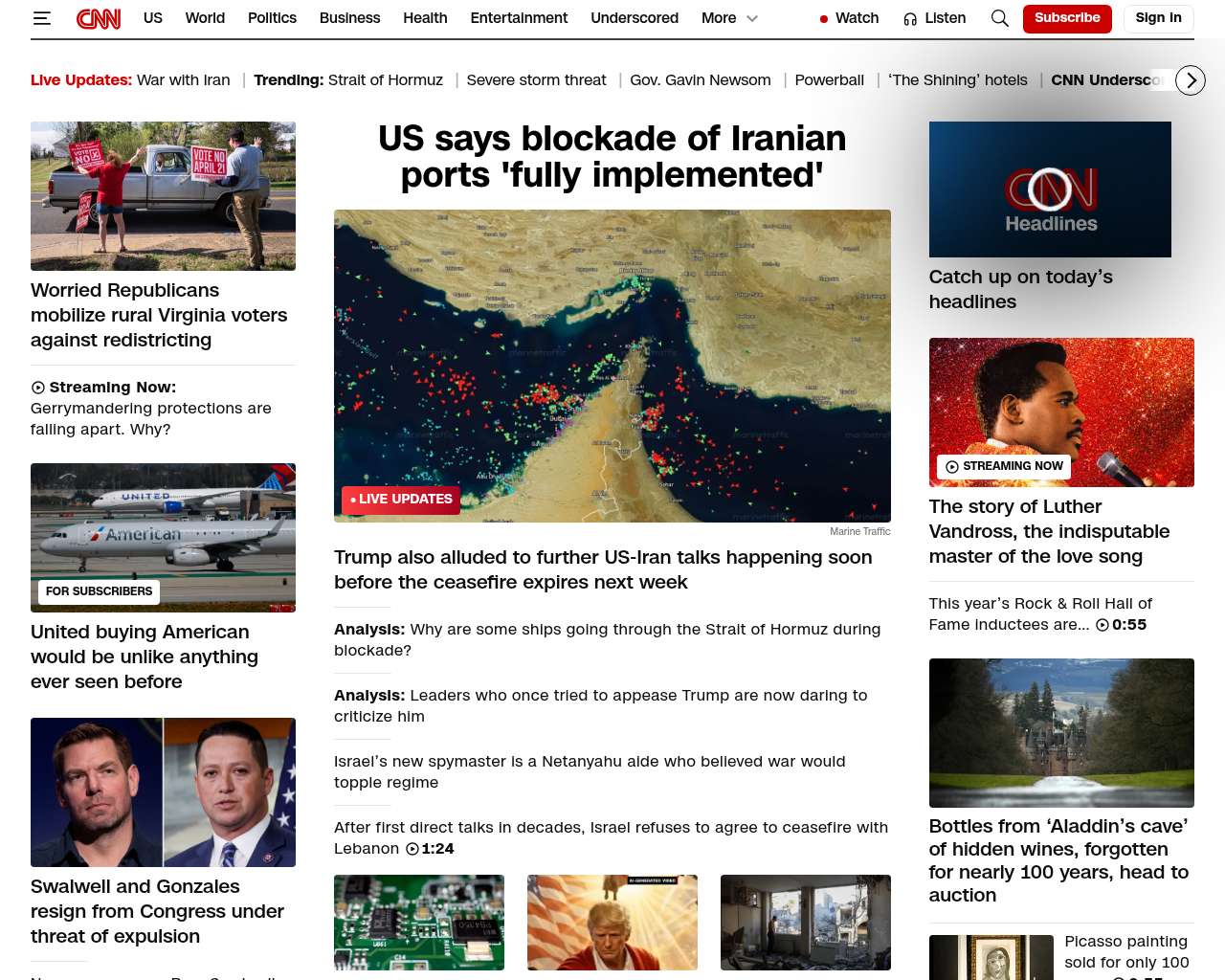Open 'The Shining' hotels topic
1225x980 pixels.
tap(958, 80)
